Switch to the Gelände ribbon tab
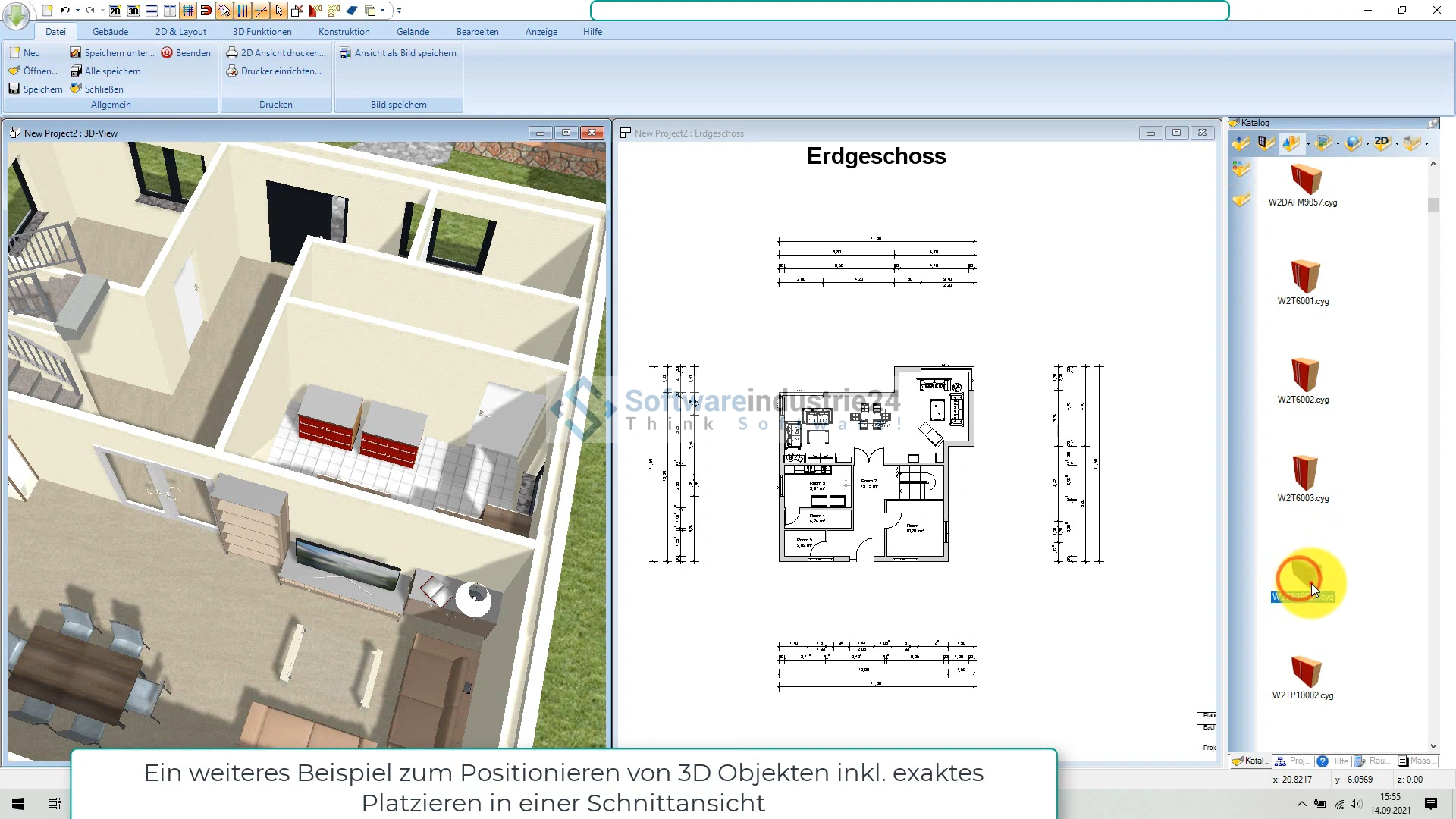The width and height of the screenshot is (1456, 819). point(413,32)
